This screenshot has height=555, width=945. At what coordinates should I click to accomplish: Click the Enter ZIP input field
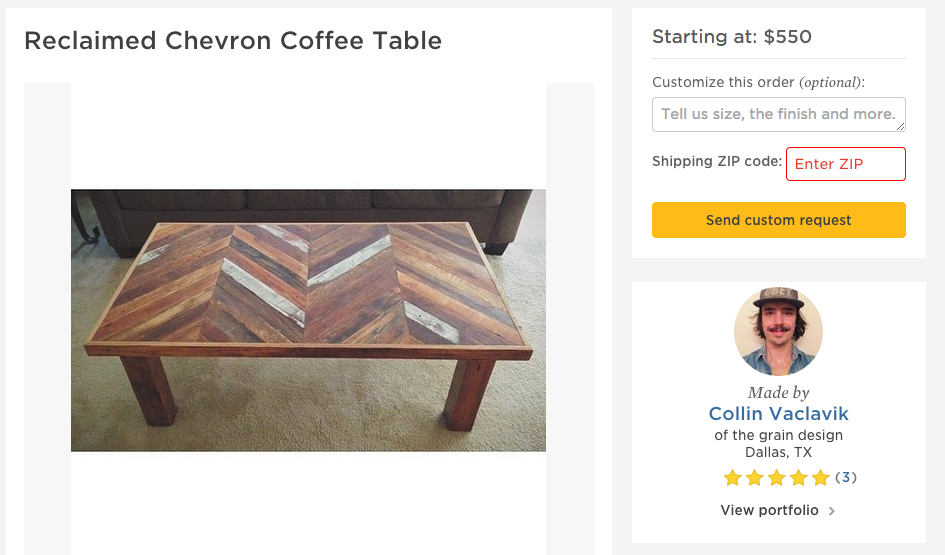846,164
